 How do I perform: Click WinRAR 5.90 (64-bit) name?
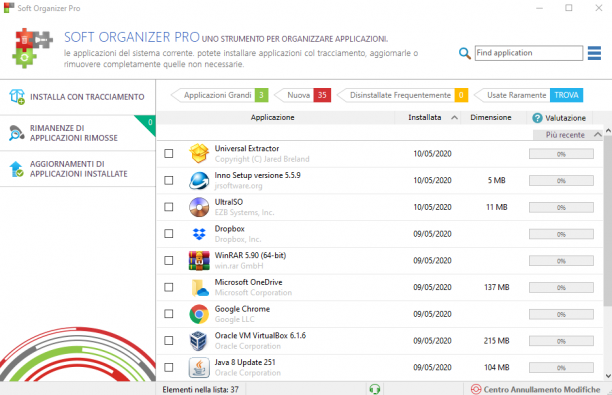pyautogui.click(x=250, y=255)
